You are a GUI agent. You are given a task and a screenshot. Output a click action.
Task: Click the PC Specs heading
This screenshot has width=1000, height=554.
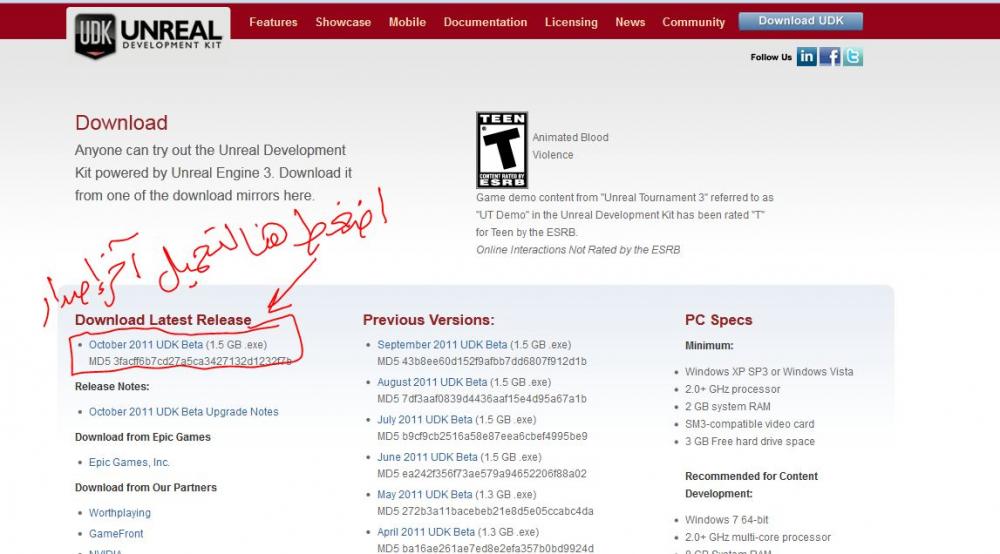coord(719,320)
